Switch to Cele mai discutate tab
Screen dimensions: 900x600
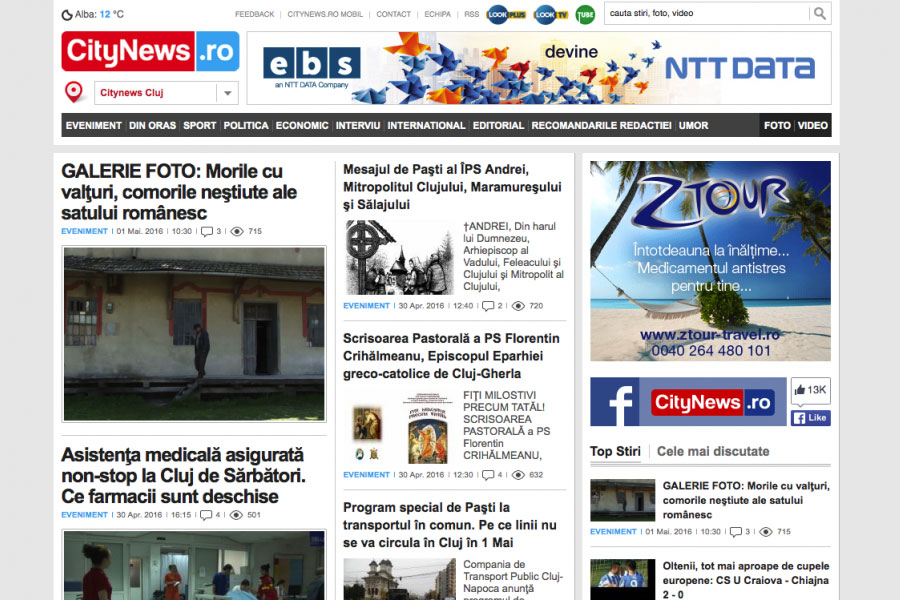pyautogui.click(x=713, y=451)
